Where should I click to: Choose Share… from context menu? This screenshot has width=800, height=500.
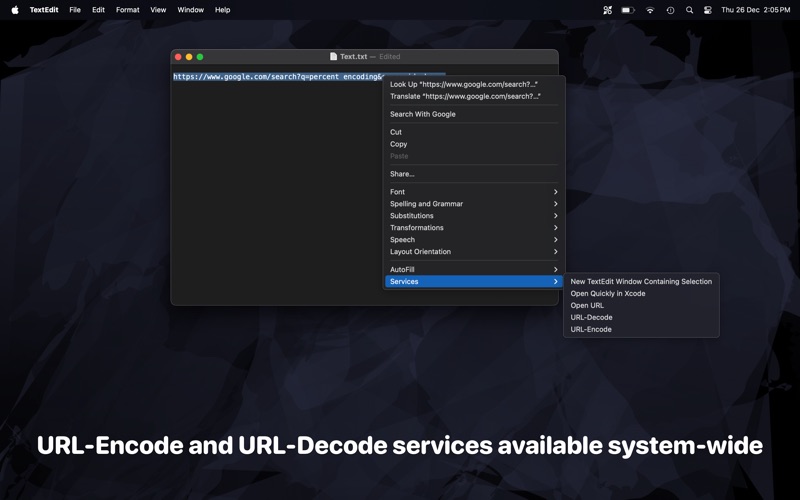(473, 173)
